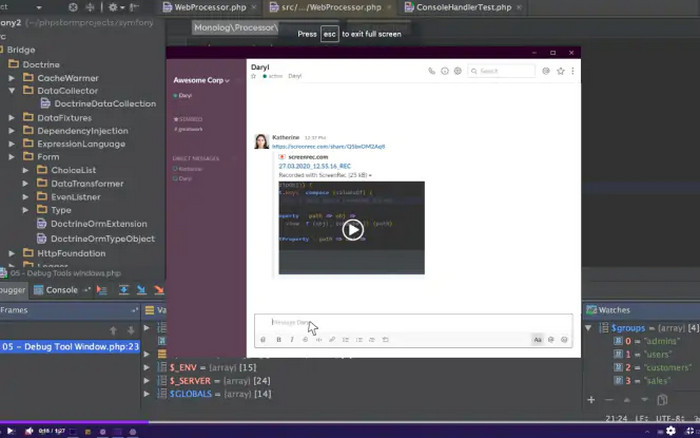Expand the $_SERVER array variable
This screenshot has width=700, height=438.
[x=147, y=381]
